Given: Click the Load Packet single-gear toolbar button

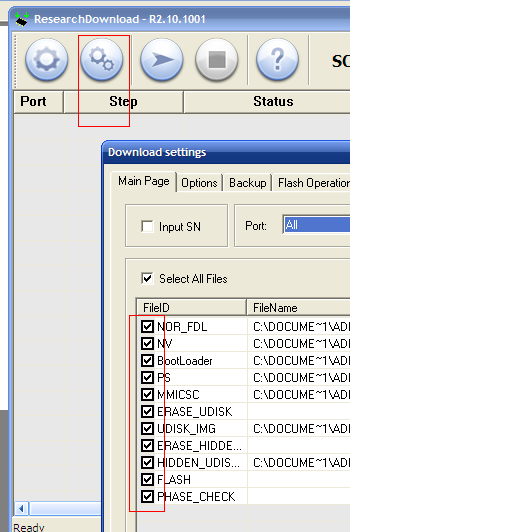Looking at the screenshot, I should pyautogui.click(x=46, y=60).
